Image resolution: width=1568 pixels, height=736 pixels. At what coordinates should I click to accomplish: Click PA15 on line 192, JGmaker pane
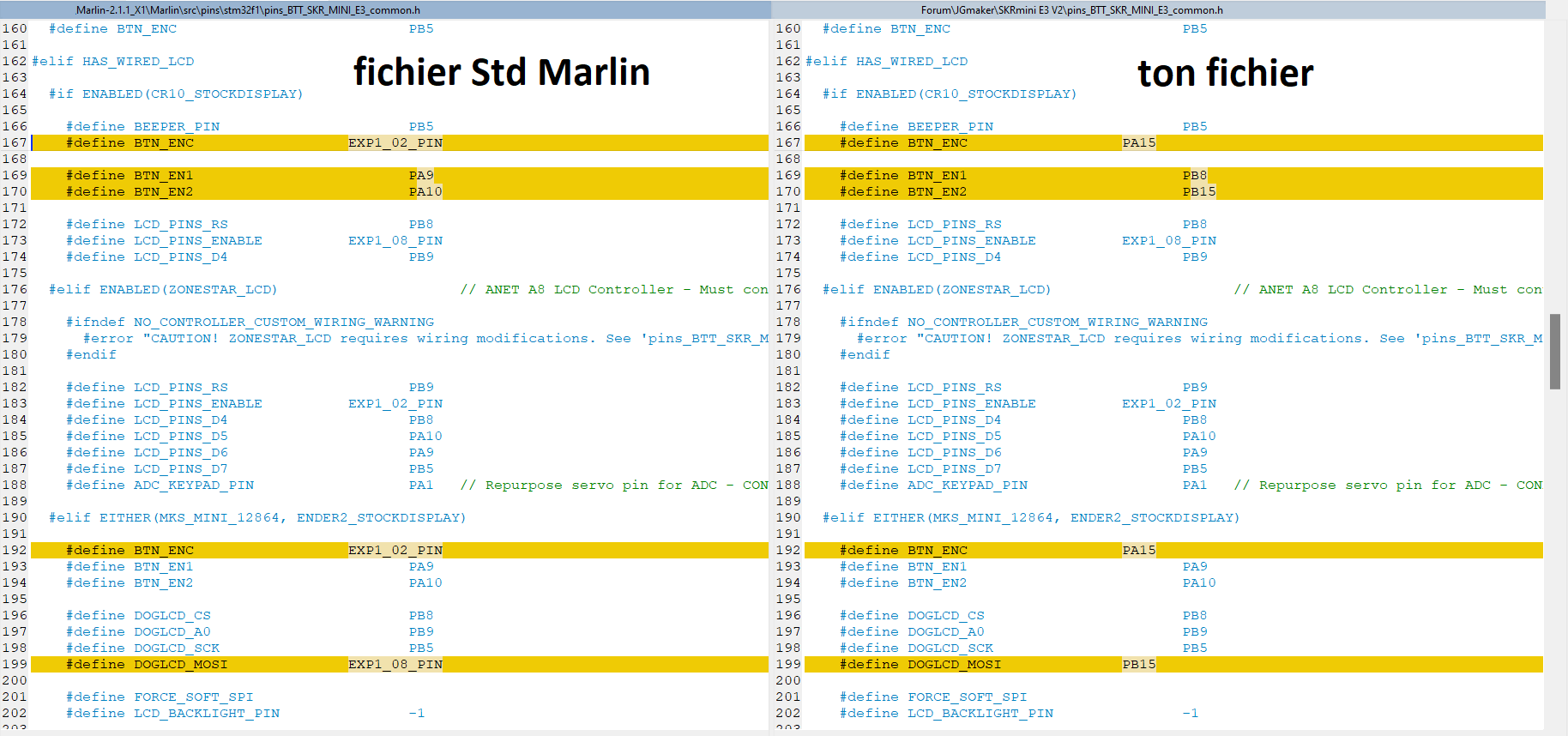click(1139, 551)
